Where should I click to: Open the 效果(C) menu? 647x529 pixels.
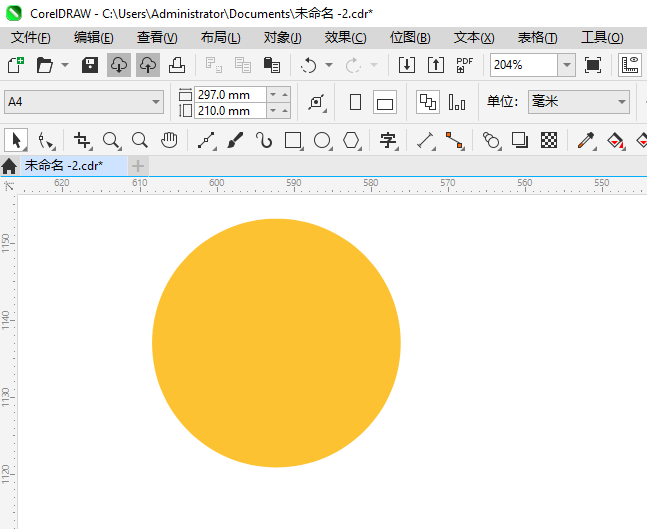345,37
